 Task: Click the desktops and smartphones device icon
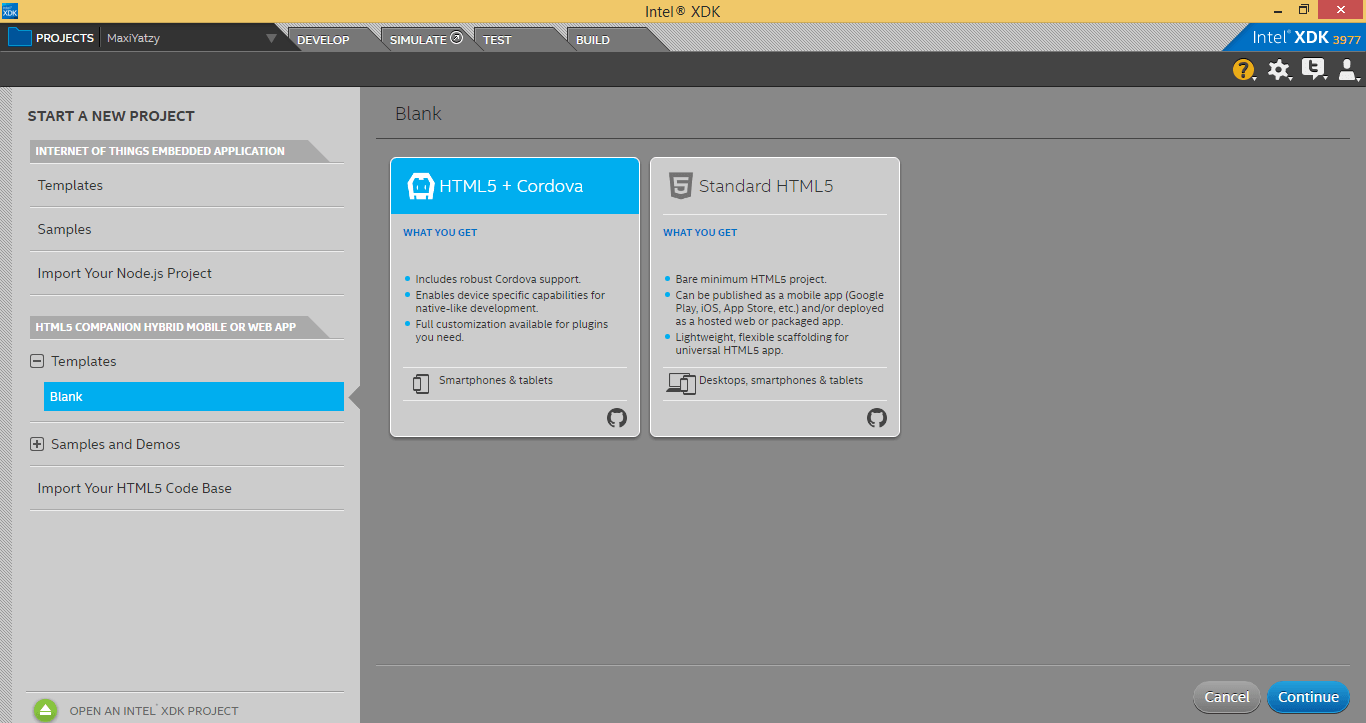[681, 383]
